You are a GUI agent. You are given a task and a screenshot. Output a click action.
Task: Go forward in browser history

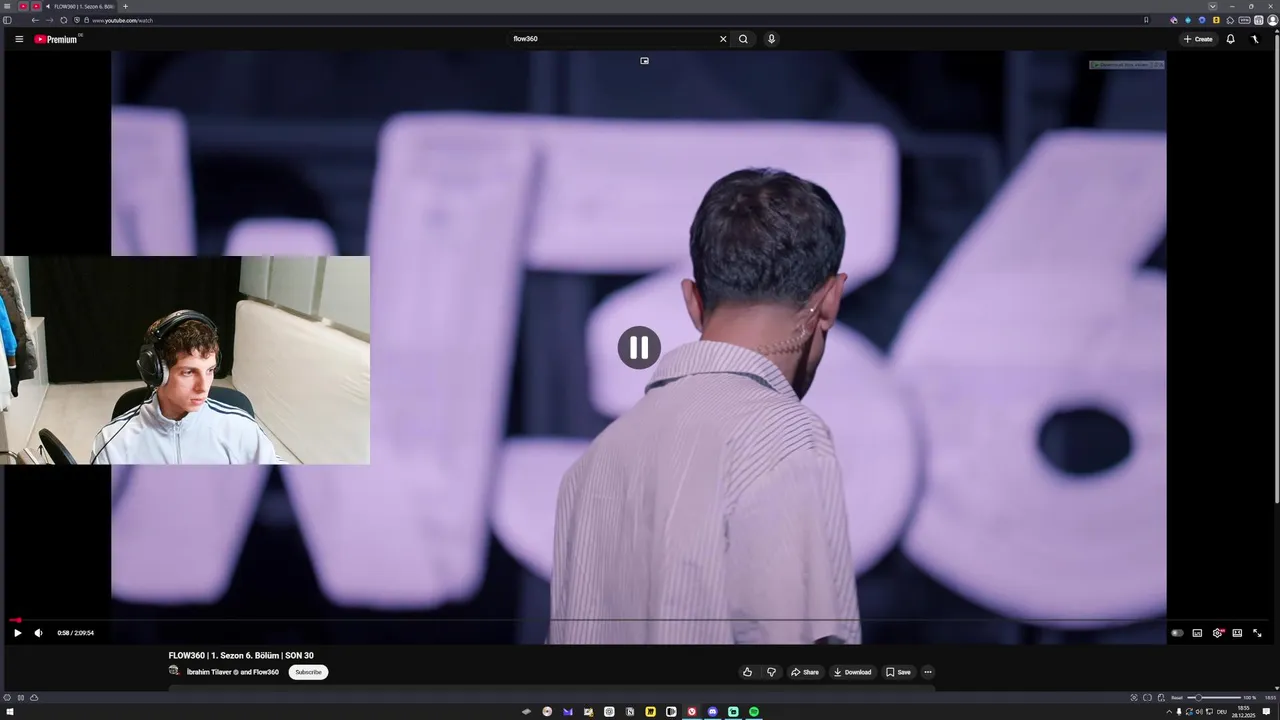point(49,20)
